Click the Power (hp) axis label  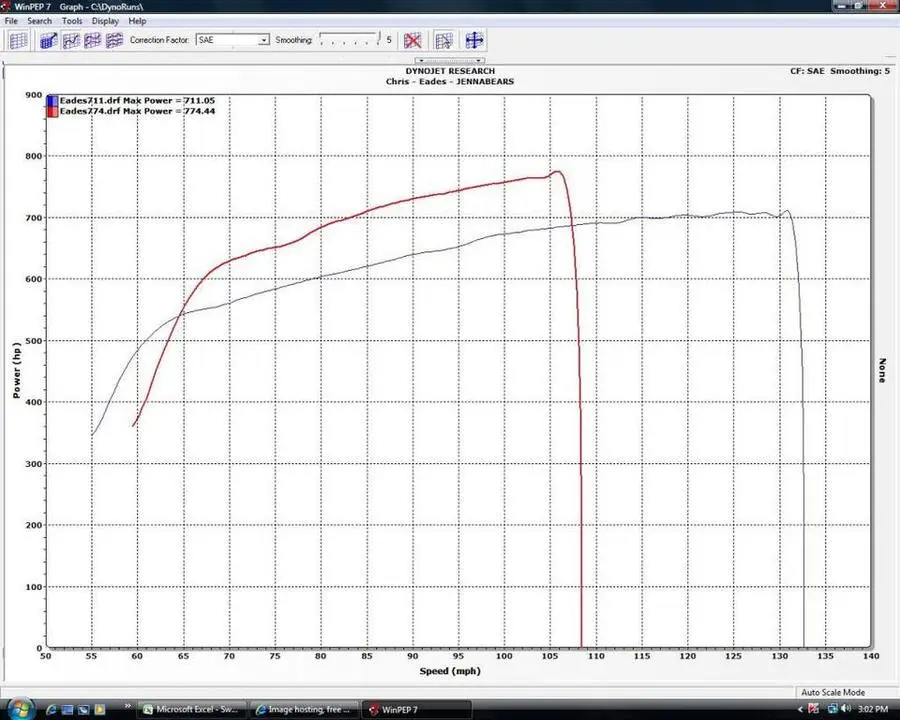(17, 370)
